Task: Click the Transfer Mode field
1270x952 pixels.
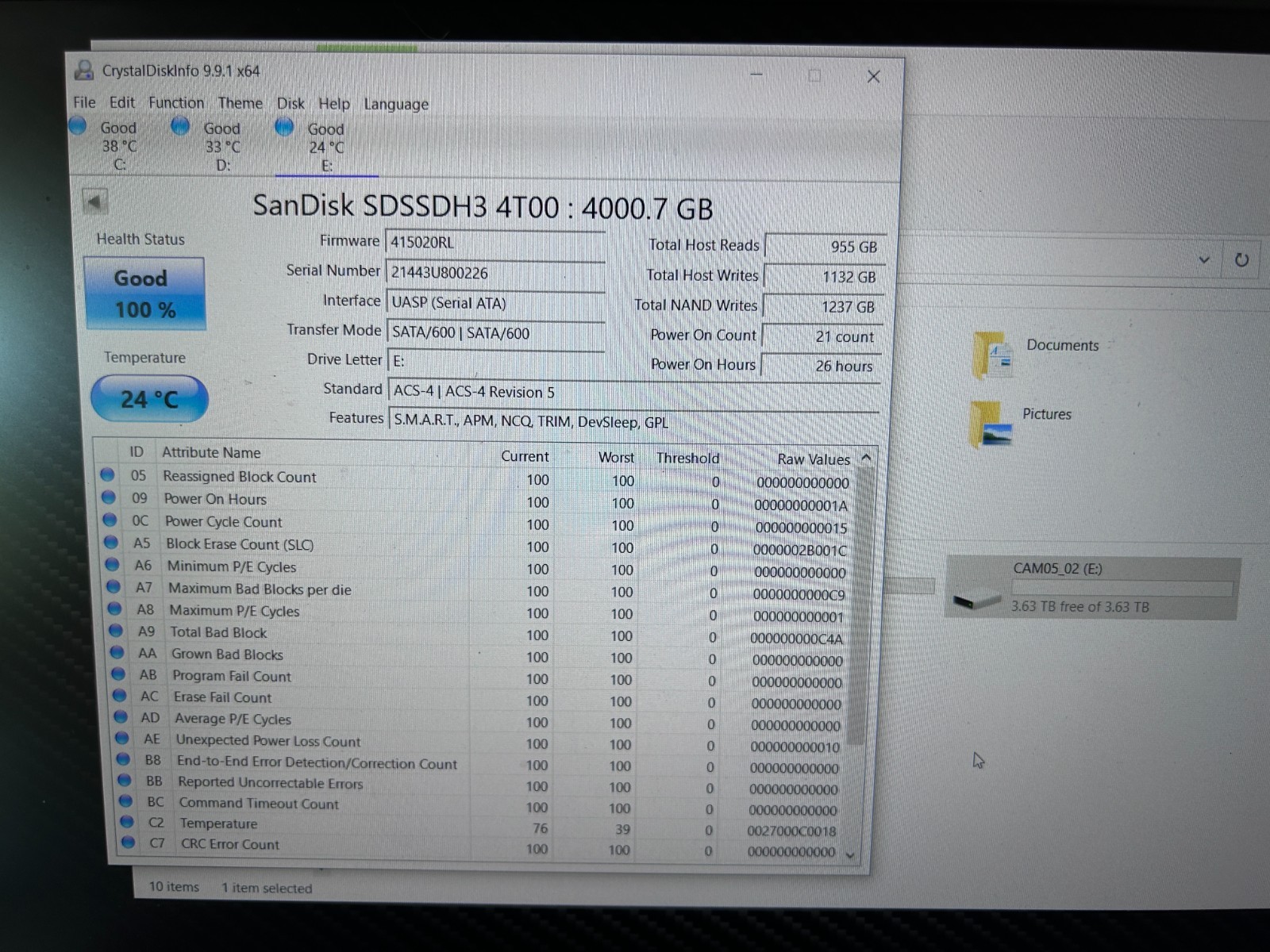Action: tap(496, 332)
